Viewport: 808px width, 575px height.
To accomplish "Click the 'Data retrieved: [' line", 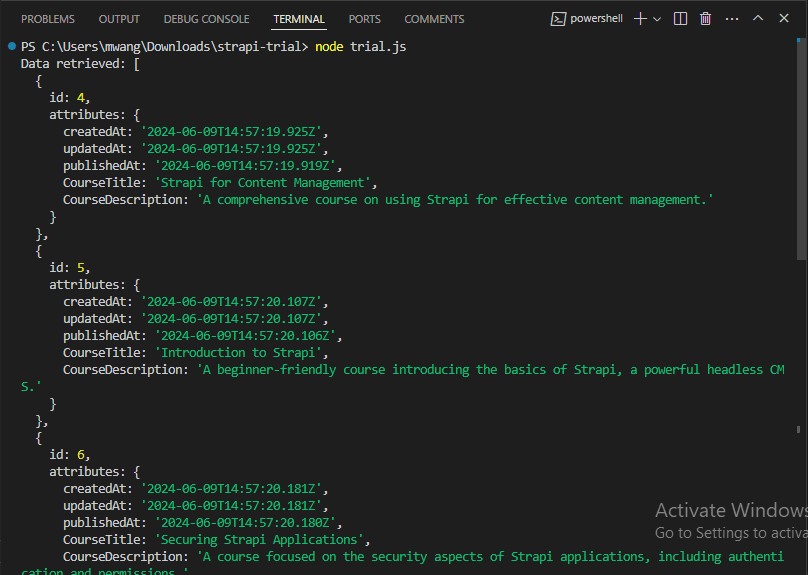I will (x=80, y=64).
